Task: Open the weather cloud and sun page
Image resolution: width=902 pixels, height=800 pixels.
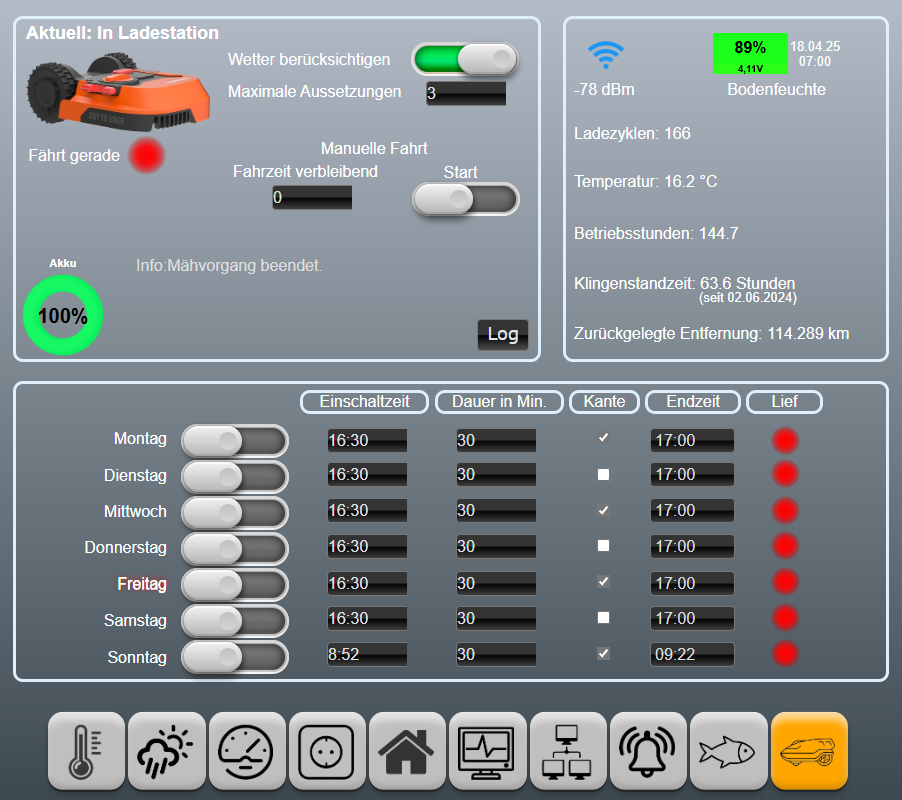Action: (x=167, y=751)
